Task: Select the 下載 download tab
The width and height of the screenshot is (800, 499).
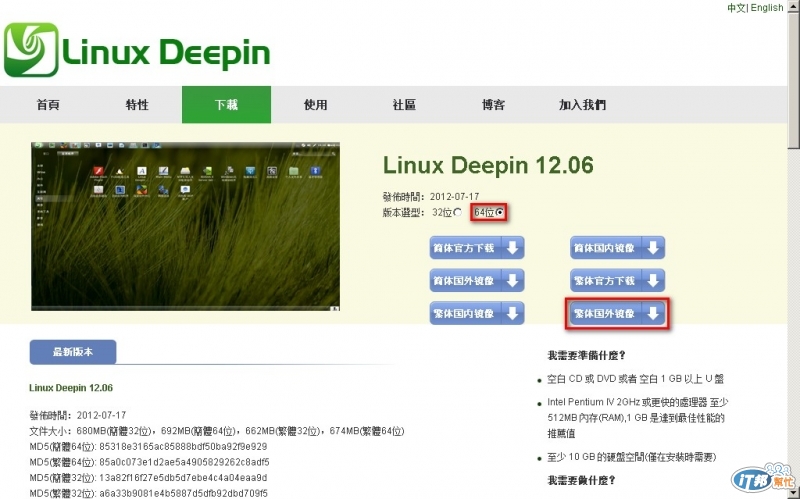Action: tap(226, 105)
